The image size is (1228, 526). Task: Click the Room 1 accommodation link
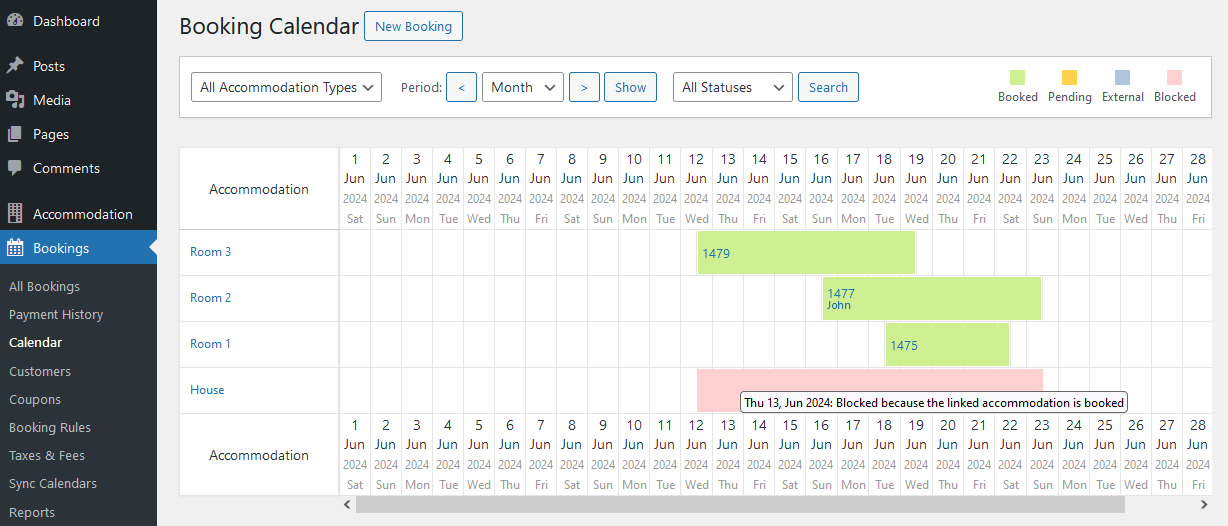[210, 344]
